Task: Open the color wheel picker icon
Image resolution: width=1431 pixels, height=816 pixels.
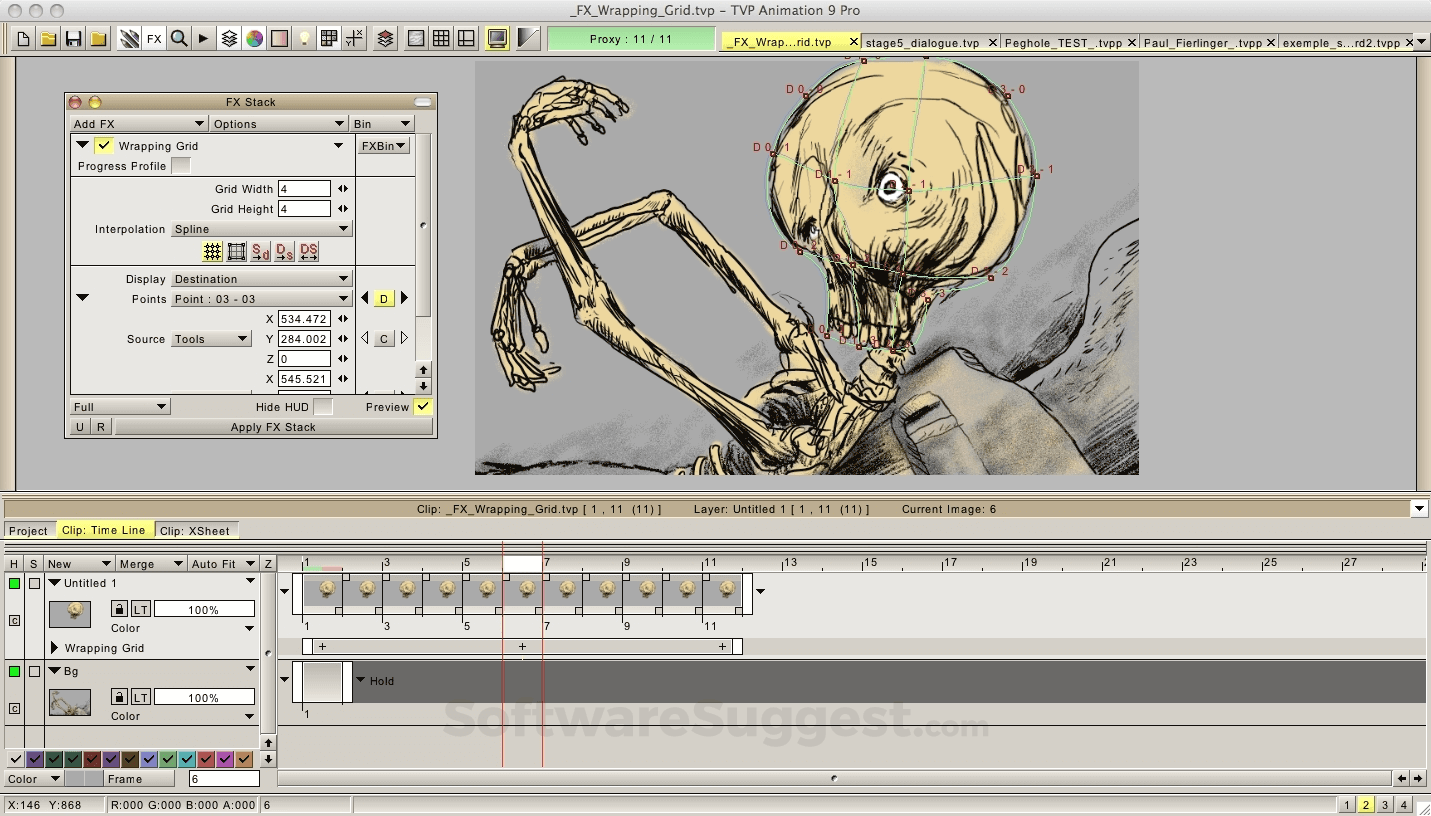Action: click(255, 39)
